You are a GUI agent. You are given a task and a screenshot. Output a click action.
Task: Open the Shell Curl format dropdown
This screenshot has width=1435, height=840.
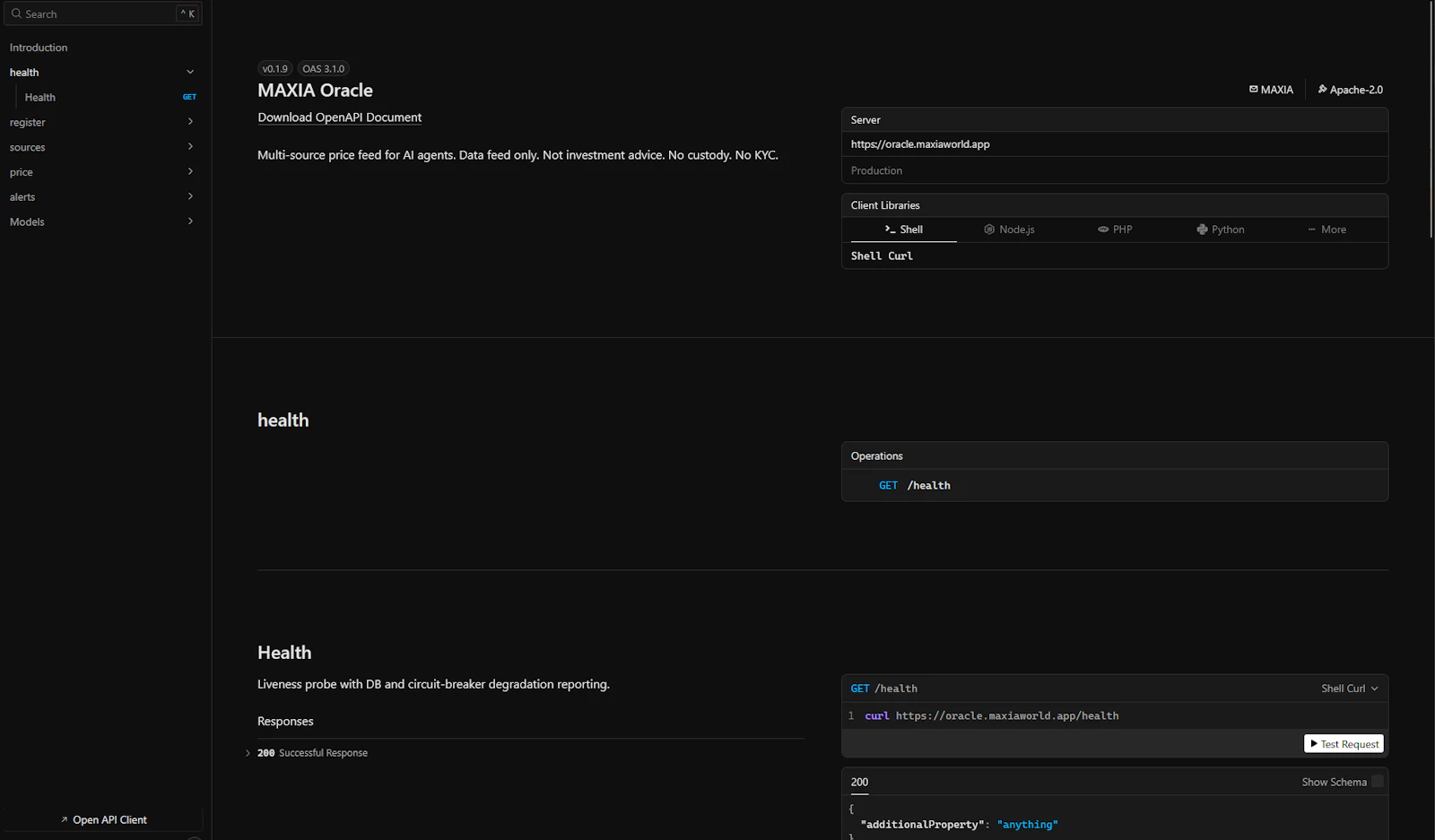pyautogui.click(x=1350, y=688)
